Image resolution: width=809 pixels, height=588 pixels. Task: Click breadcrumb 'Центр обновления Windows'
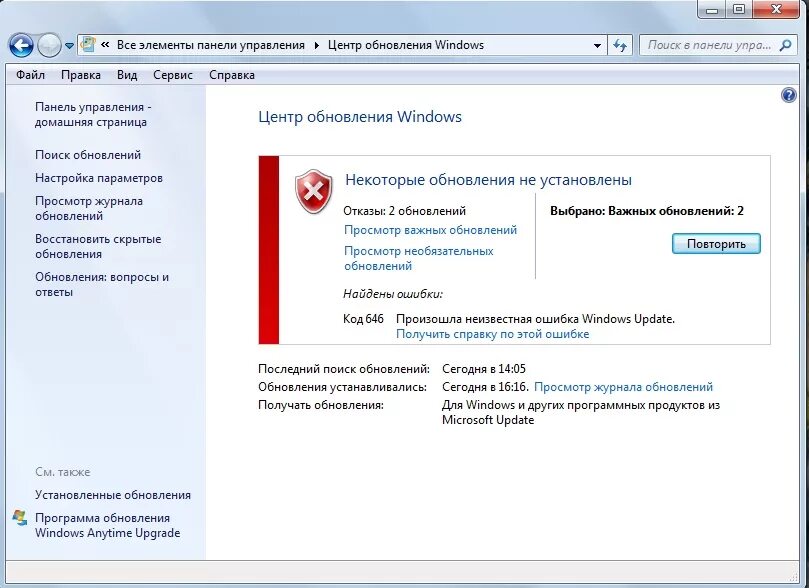(x=406, y=45)
